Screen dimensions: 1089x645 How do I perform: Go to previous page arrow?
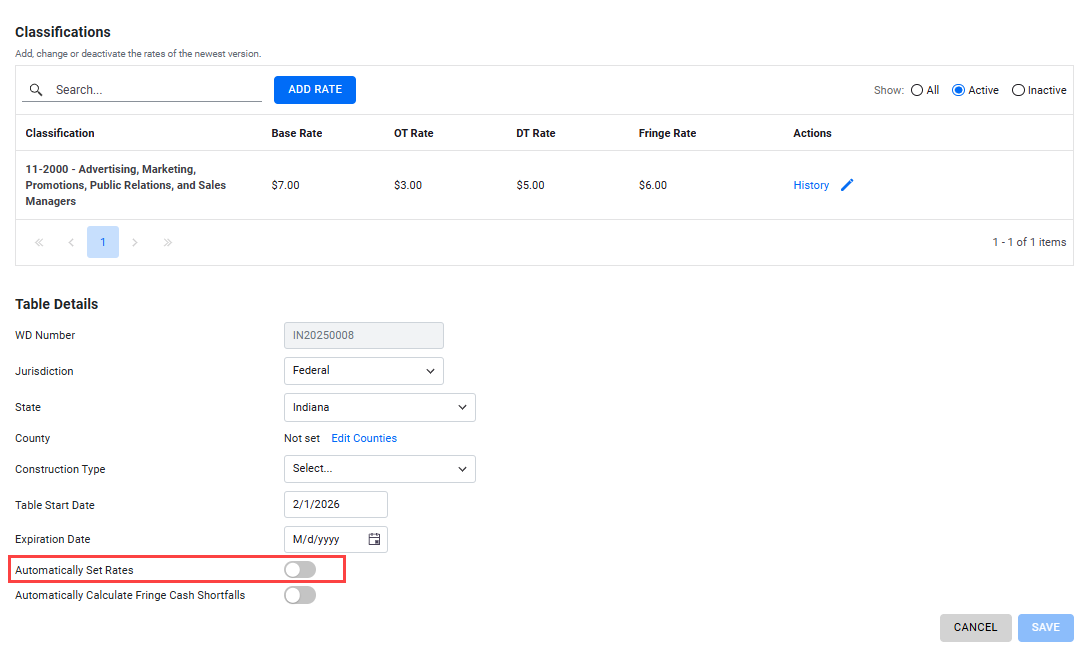[x=71, y=242]
